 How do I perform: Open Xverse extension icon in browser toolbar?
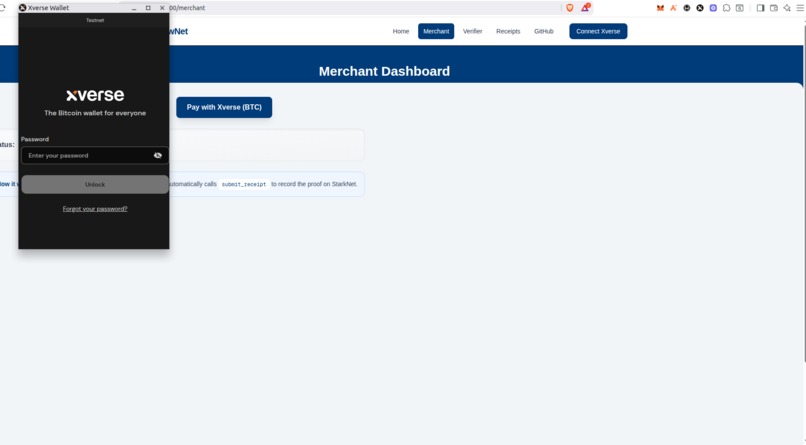(x=700, y=8)
